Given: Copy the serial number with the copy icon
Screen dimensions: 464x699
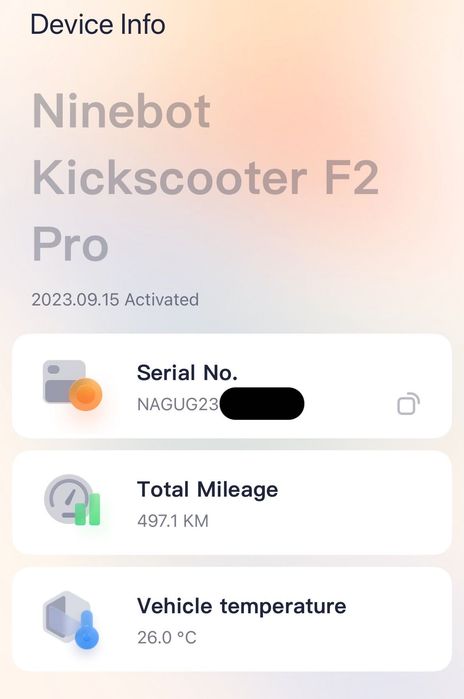Looking at the screenshot, I should (x=408, y=403).
